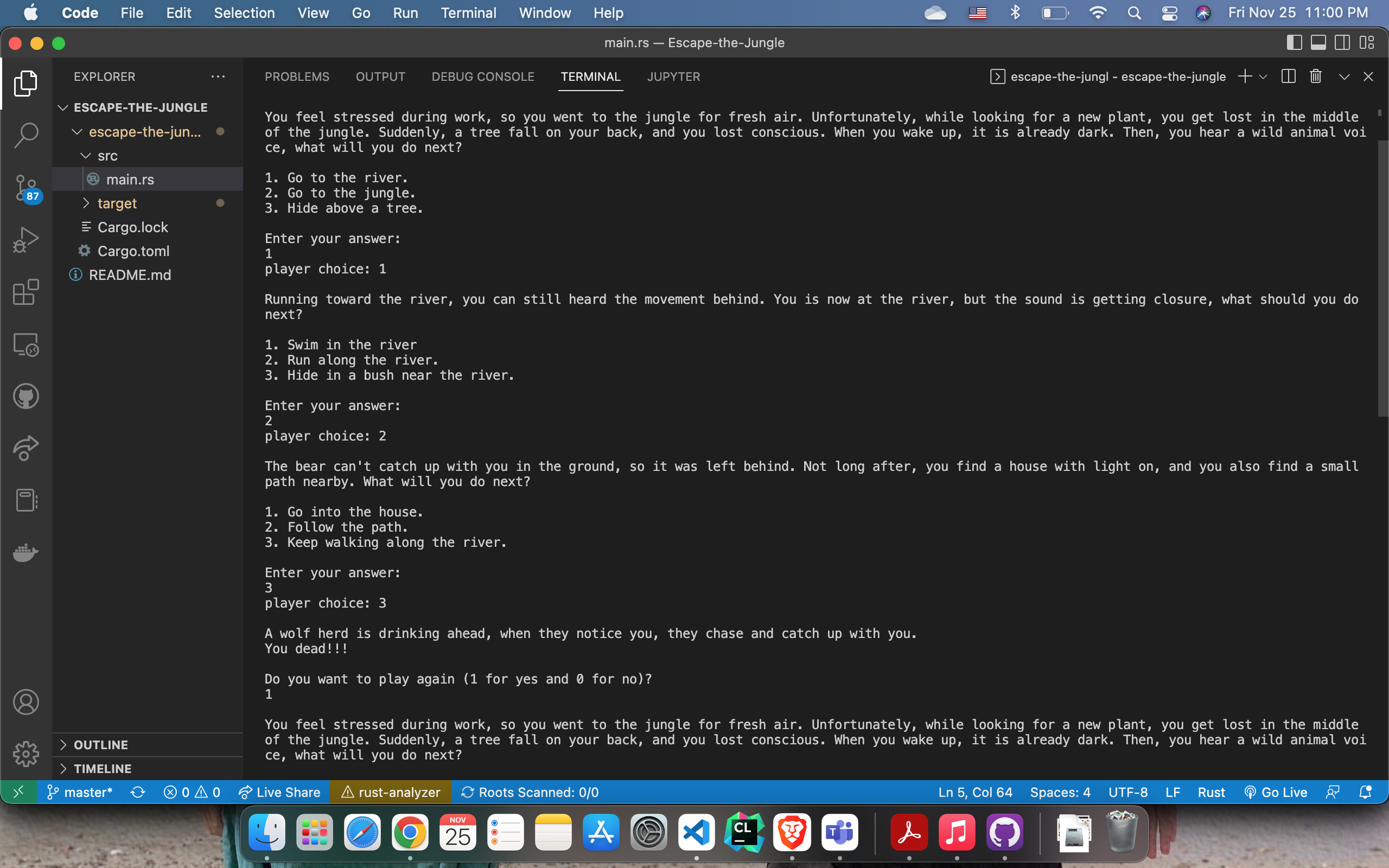Image resolution: width=1389 pixels, height=868 pixels.
Task: Switch to the PROBLEMS tab
Action: [297, 76]
